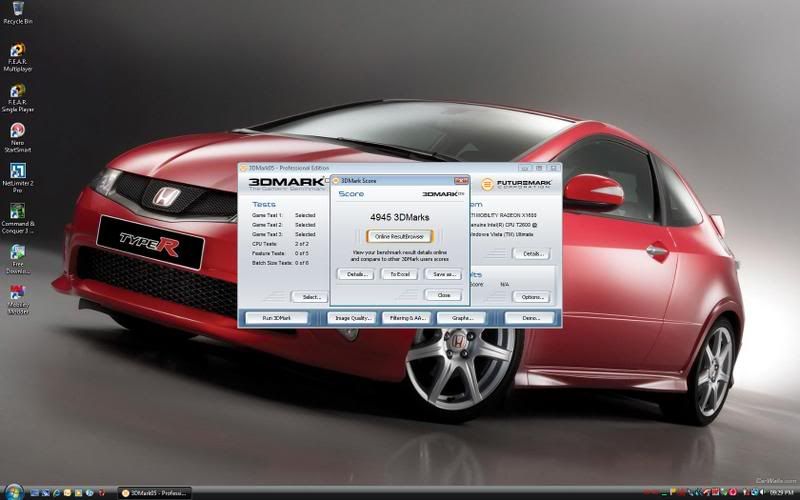Click the 3DMark Score dialog title icon
This screenshot has width=800, height=500.
(336, 181)
